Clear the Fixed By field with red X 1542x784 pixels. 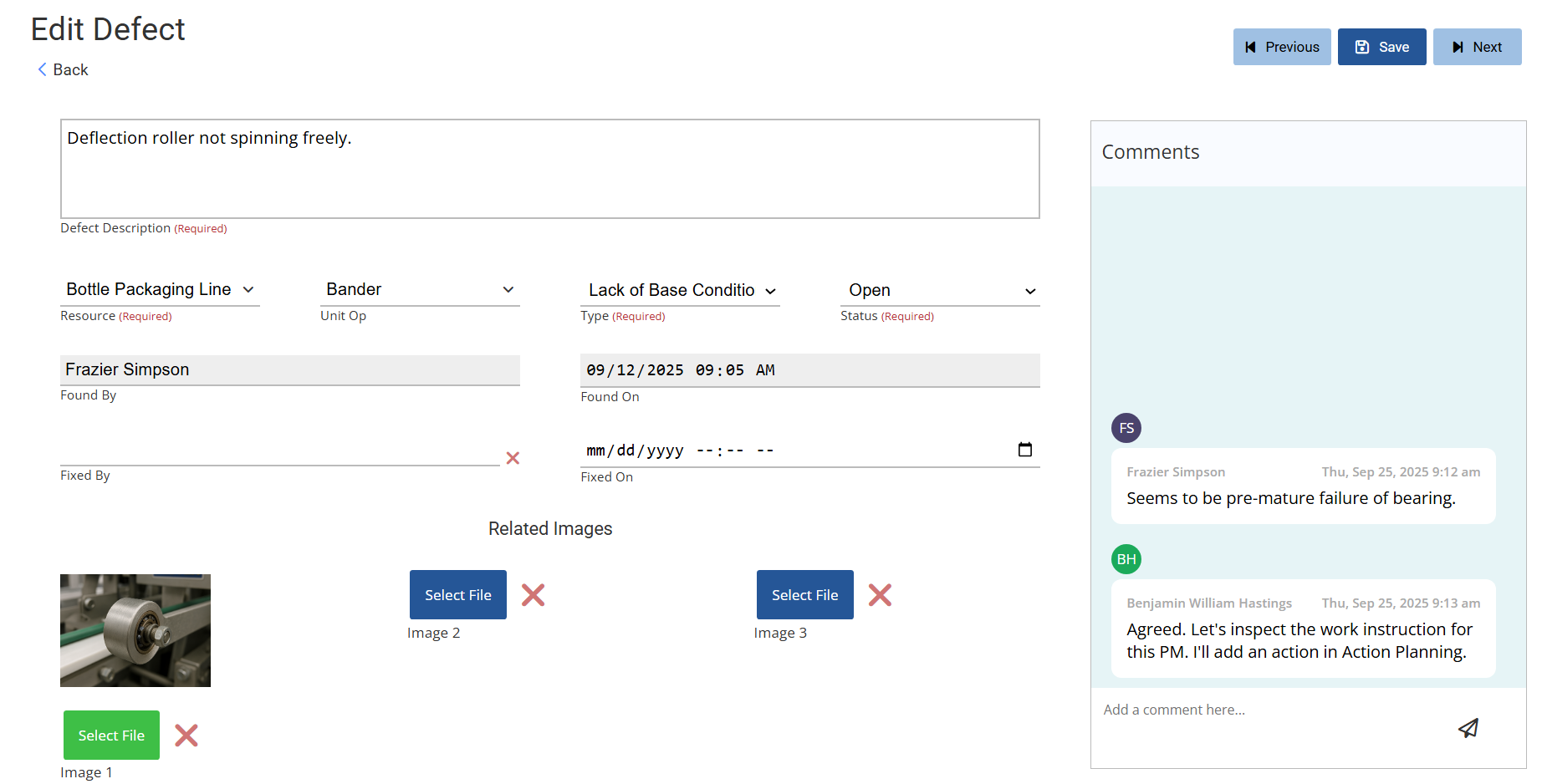coord(513,458)
